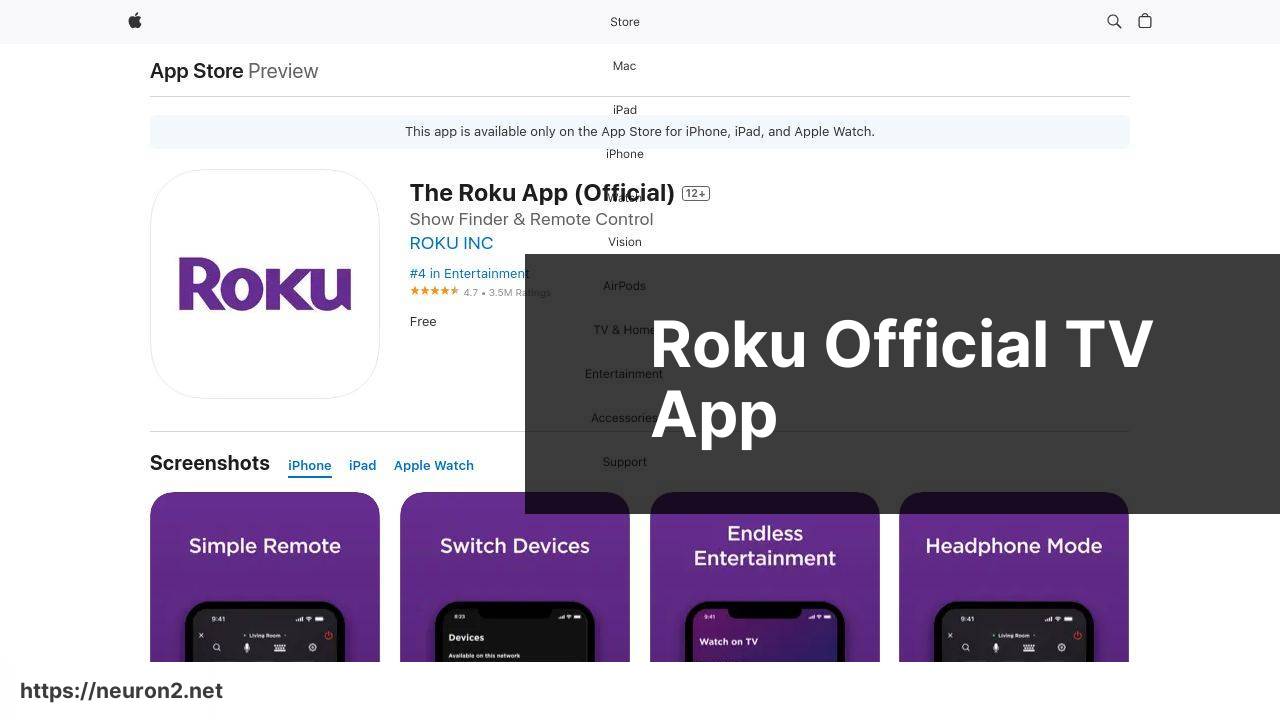The height and width of the screenshot is (720, 1280).
Task: Click the availability notice banner text
Action: (x=640, y=131)
